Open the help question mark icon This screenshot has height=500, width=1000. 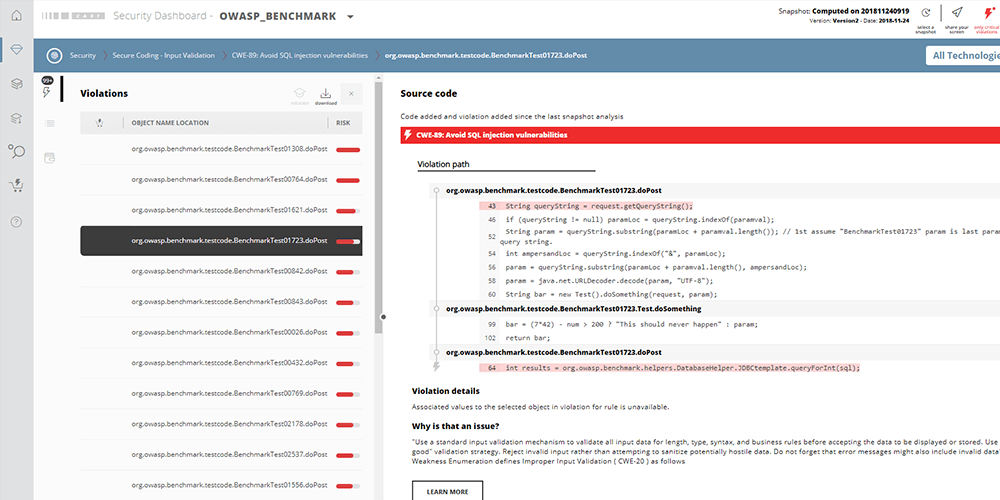pos(17,221)
